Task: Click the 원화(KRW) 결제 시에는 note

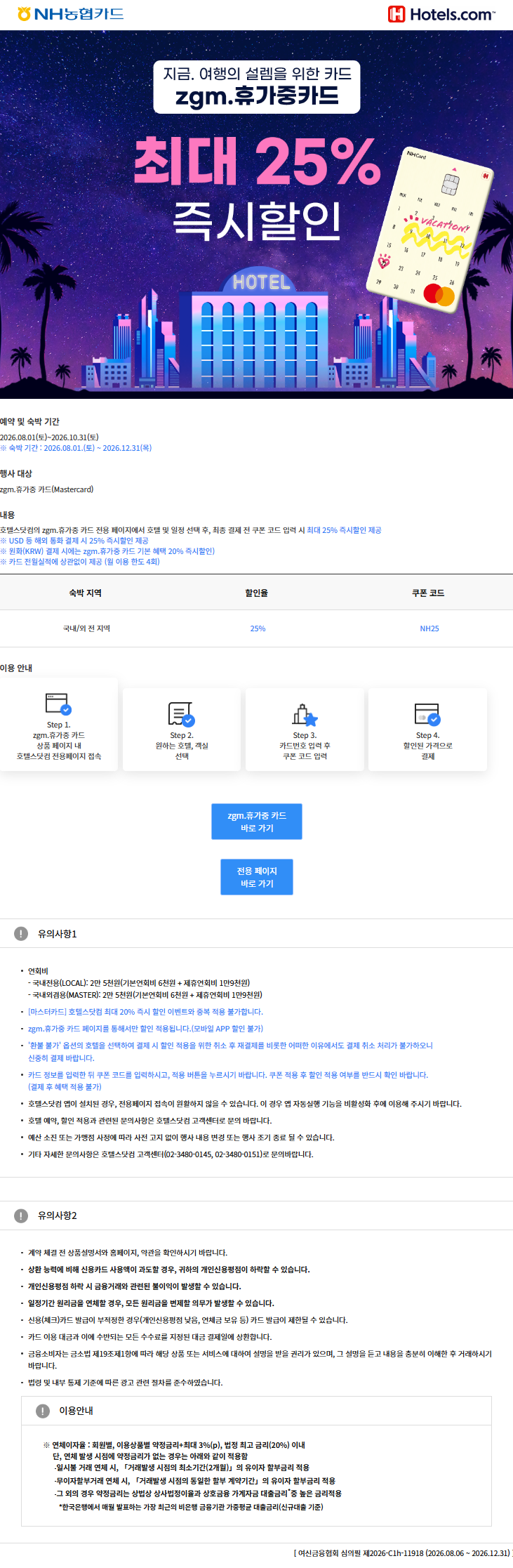Action: 107,551
